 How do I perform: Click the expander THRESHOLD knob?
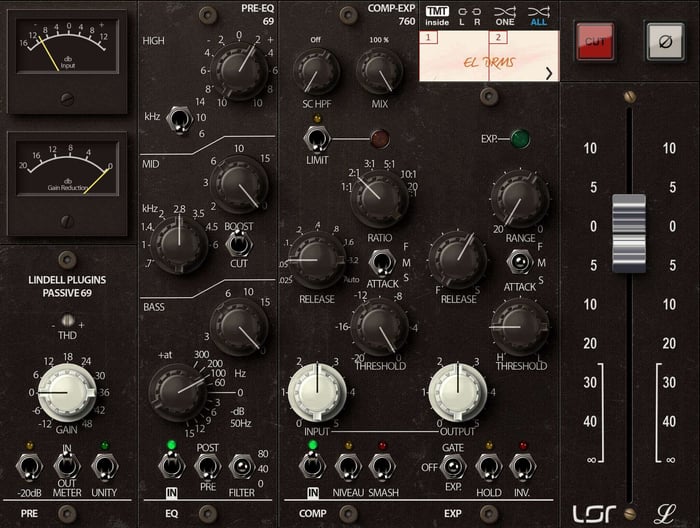pos(520,327)
